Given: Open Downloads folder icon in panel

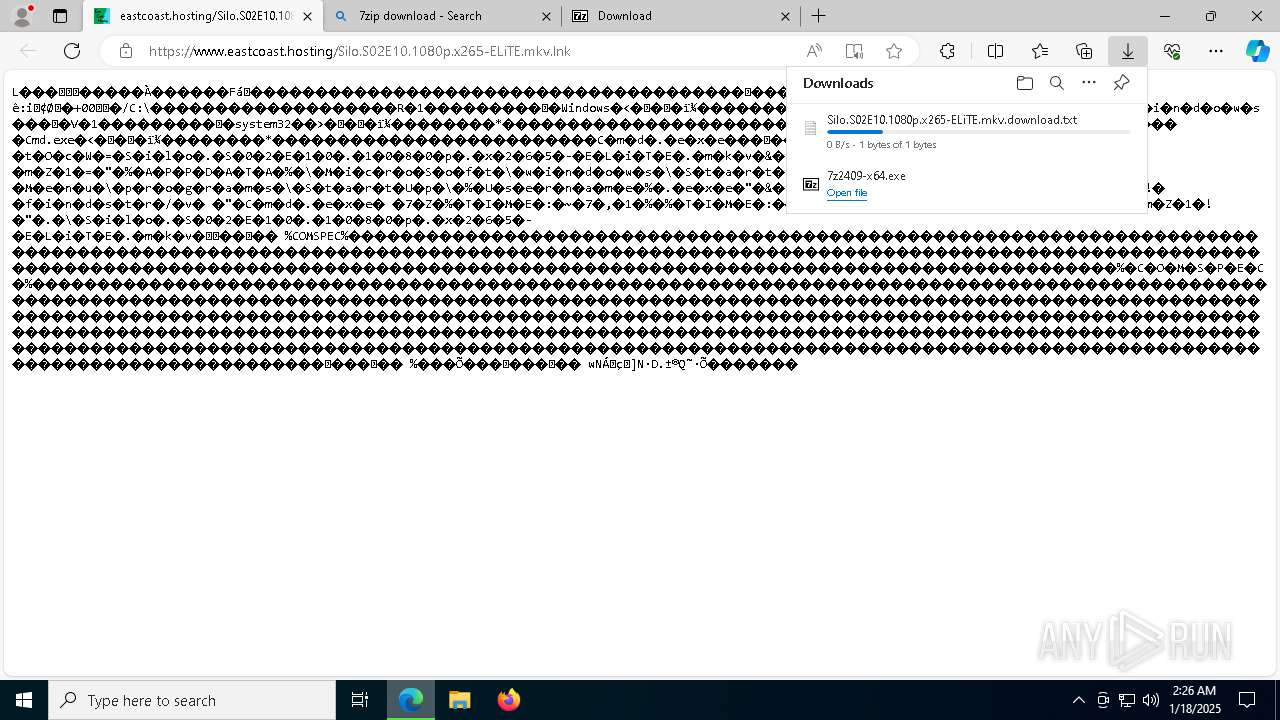Looking at the screenshot, I should pos(1024,83).
